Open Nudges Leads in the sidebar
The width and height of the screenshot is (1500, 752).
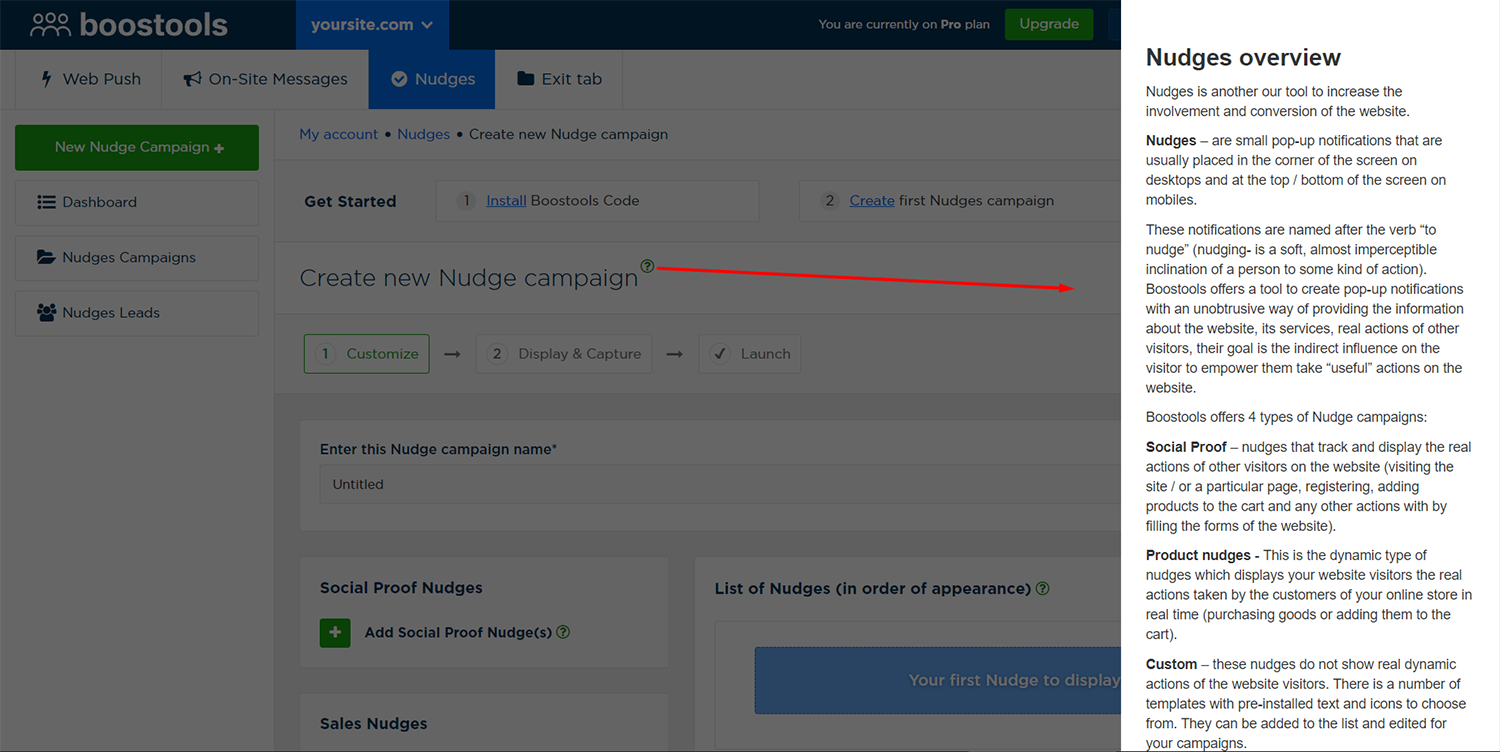[137, 313]
